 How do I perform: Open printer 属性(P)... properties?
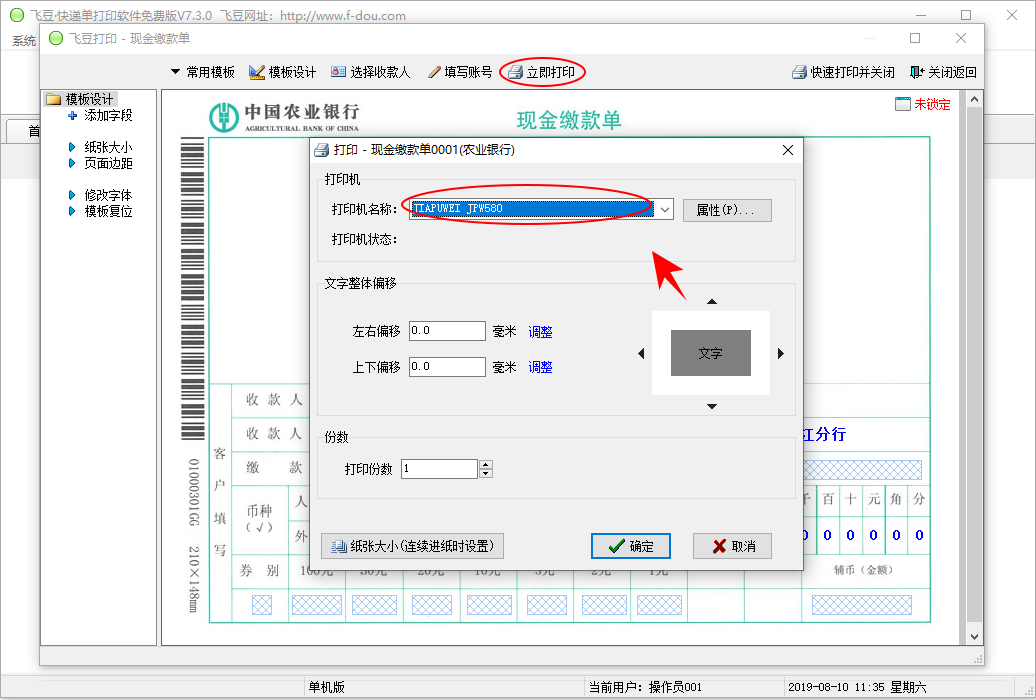tap(727, 210)
